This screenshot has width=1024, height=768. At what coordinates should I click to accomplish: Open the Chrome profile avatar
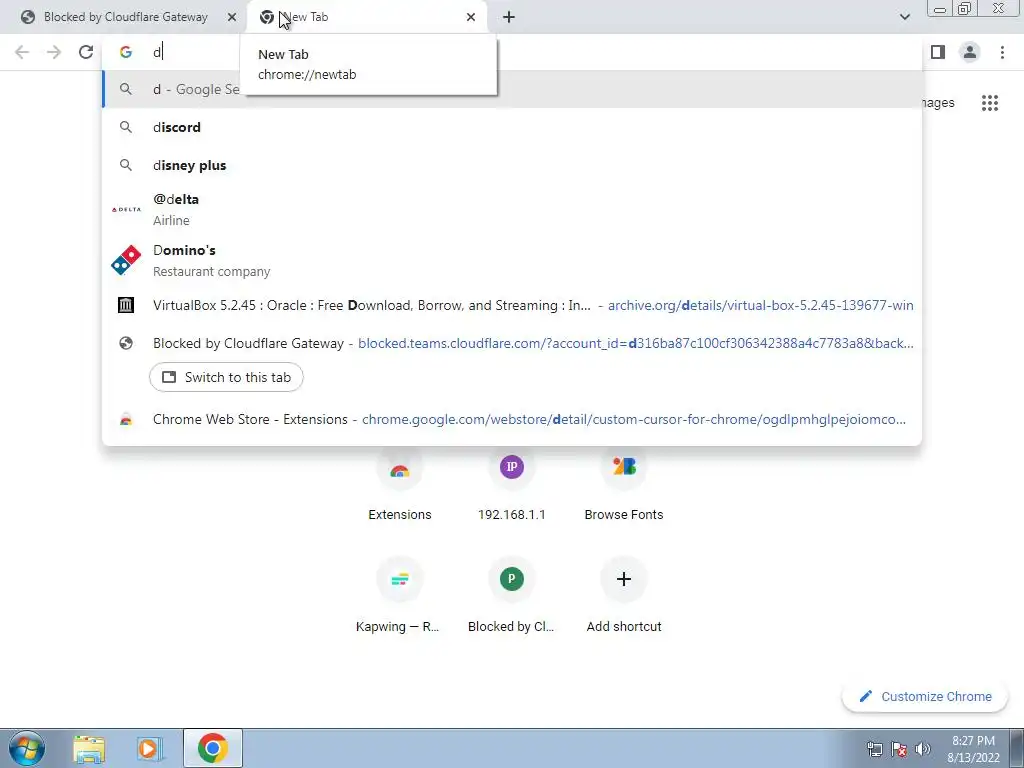coord(970,52)
